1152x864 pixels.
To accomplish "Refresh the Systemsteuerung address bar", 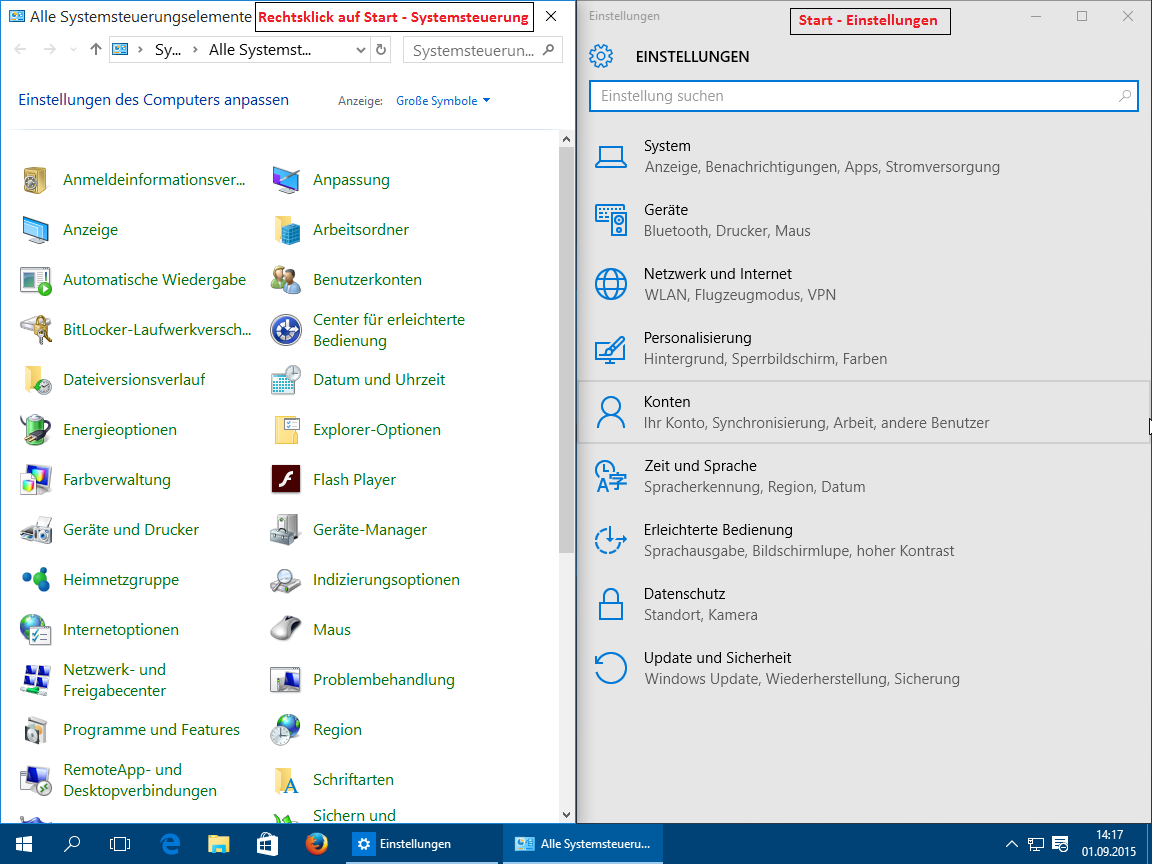I will [x=381, y=50].
